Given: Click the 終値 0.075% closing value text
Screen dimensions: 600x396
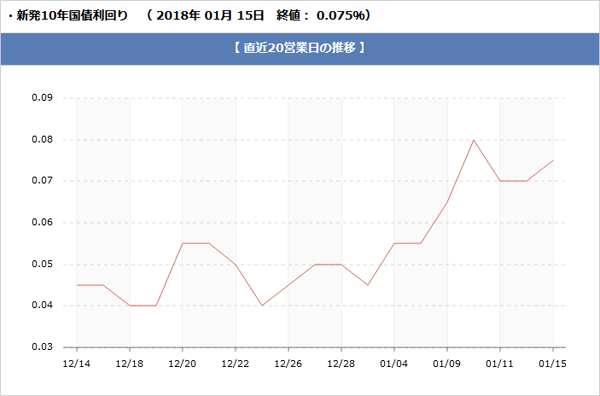Looking at the screenshot, I should pyautogui.click(x=323, y=16).
